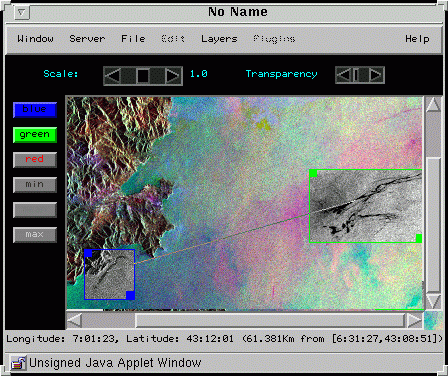
Task: Click the 'No Name' window title
Action: (x=238, y=12)
